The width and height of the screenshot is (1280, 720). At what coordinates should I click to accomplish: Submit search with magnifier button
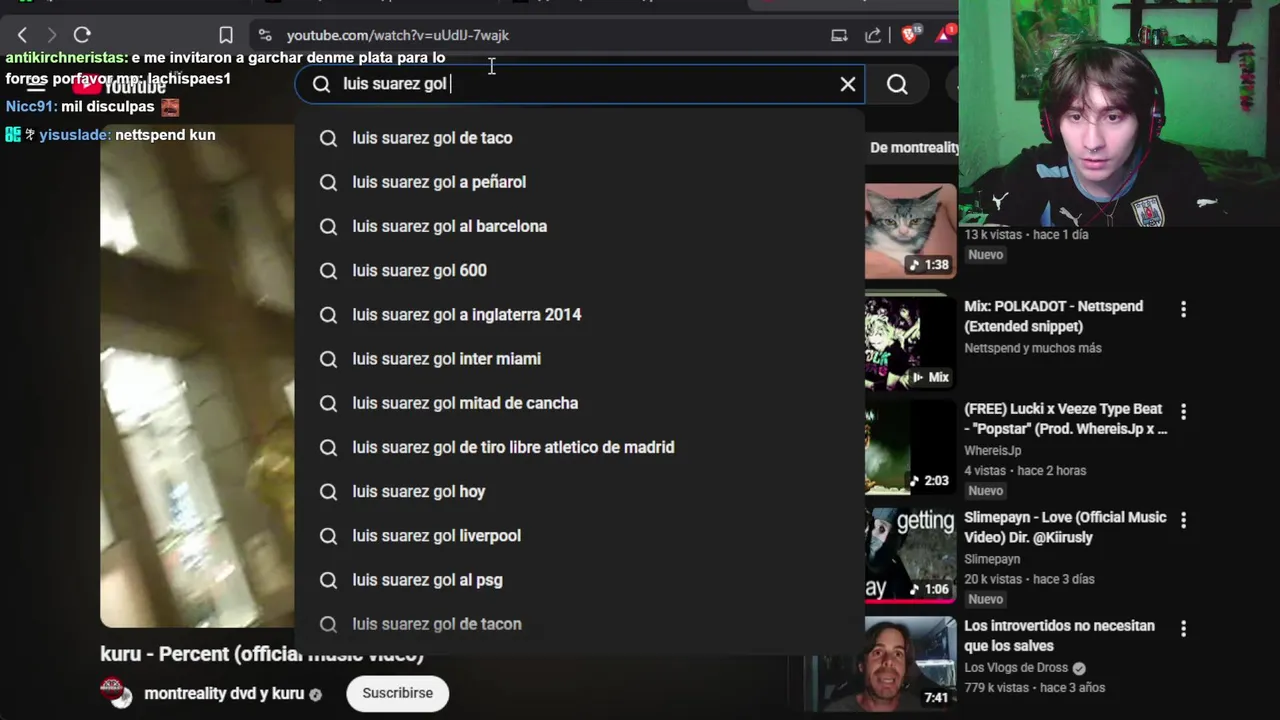[897, 84]
